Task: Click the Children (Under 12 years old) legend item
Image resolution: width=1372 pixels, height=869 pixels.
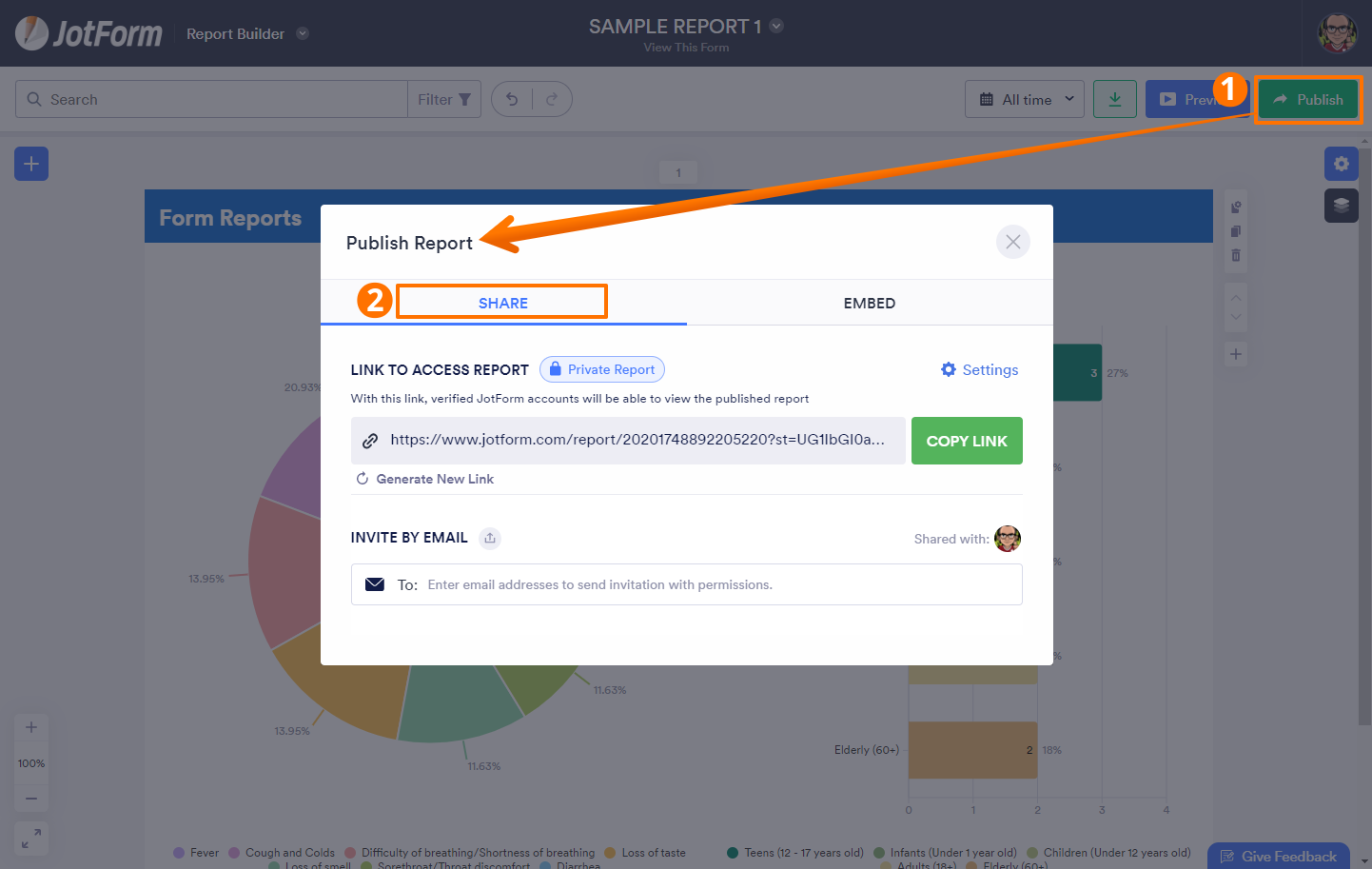Action: tap(1108, 853)
